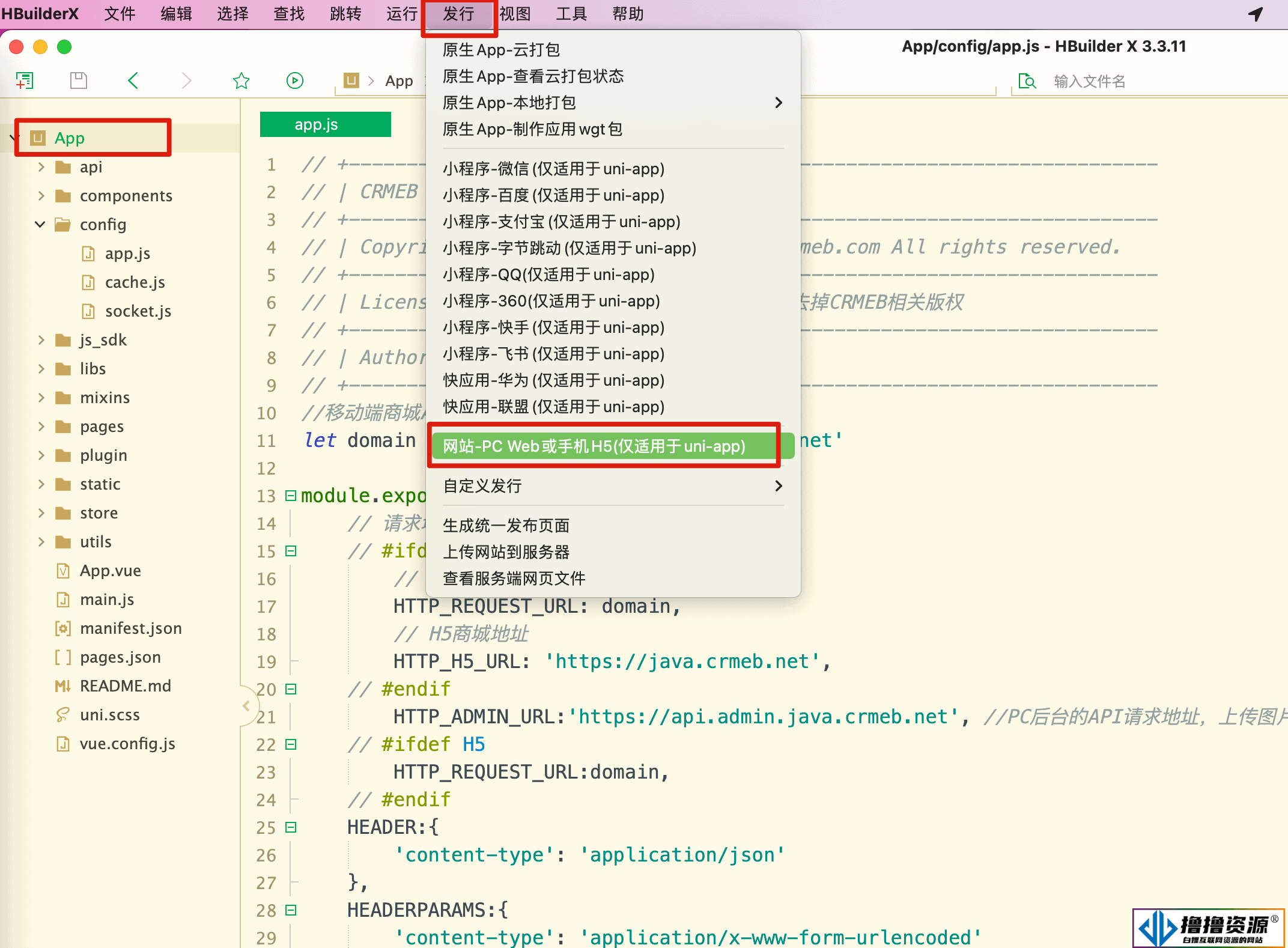The height and width of the screenshot is (948, 1288).
Task: Expand the api folder
Action: click(x=41, y=167)
